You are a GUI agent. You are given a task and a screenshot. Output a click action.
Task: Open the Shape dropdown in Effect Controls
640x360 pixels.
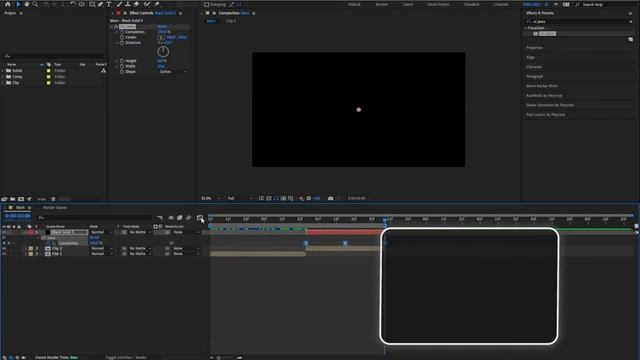173,71
